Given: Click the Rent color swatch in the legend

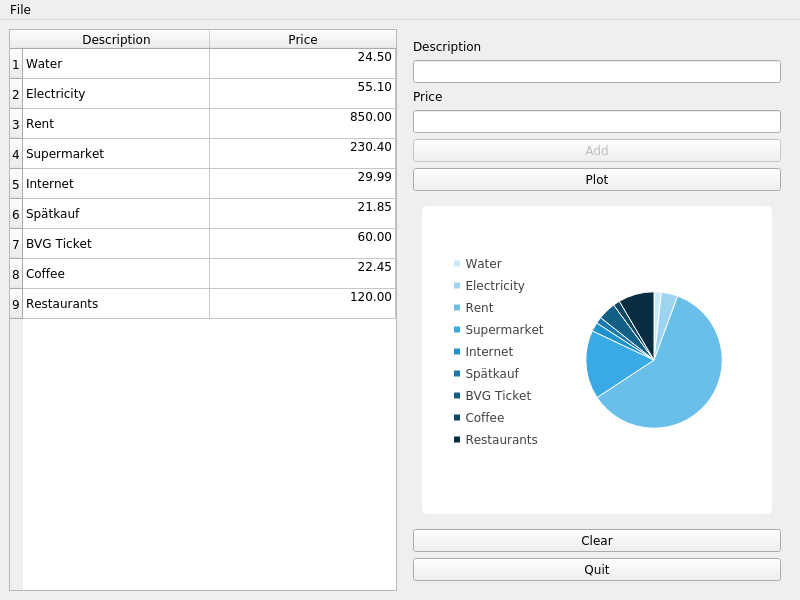Looking at the screenshot, I should pos(456,307).
